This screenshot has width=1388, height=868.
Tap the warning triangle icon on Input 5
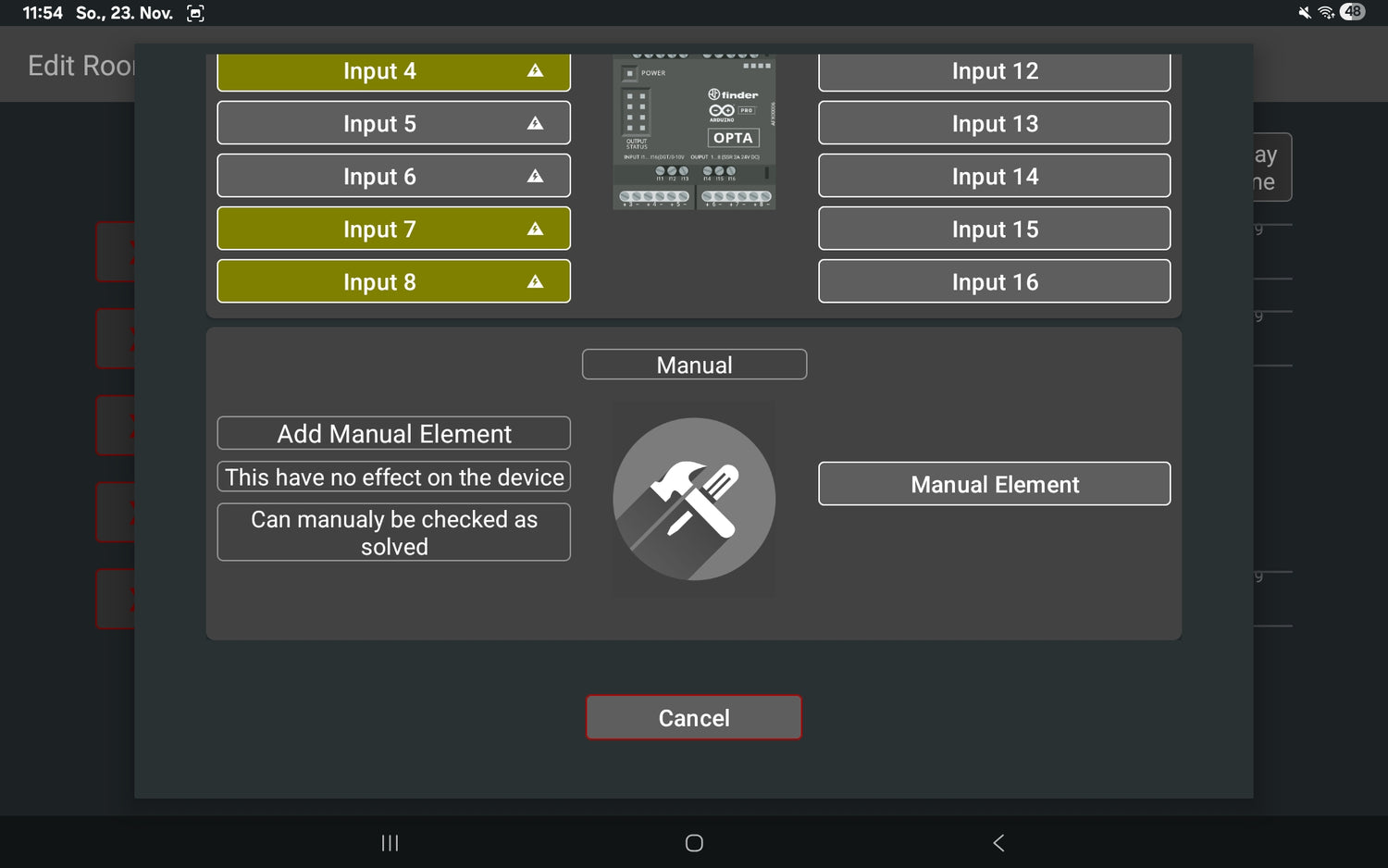[535, 123]
